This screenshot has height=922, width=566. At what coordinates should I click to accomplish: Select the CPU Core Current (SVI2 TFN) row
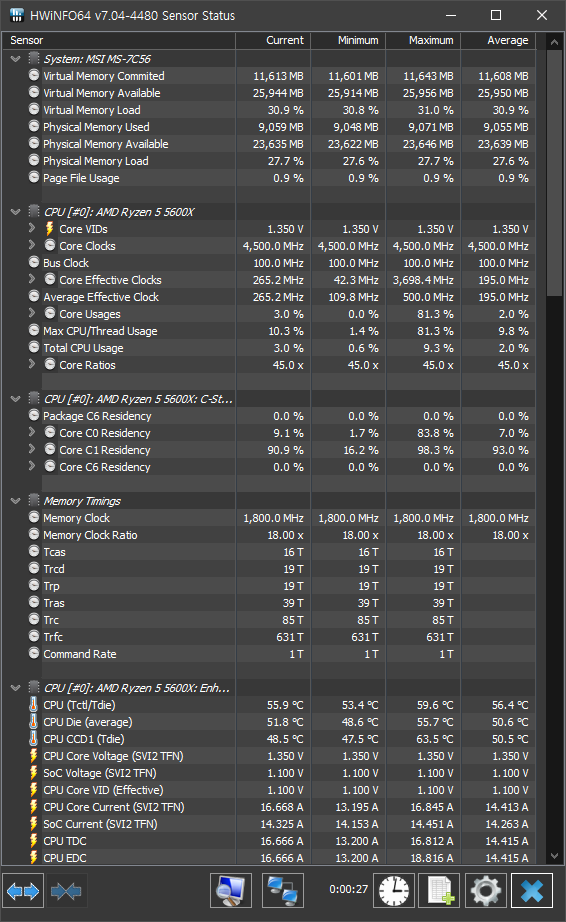point(269,807)
